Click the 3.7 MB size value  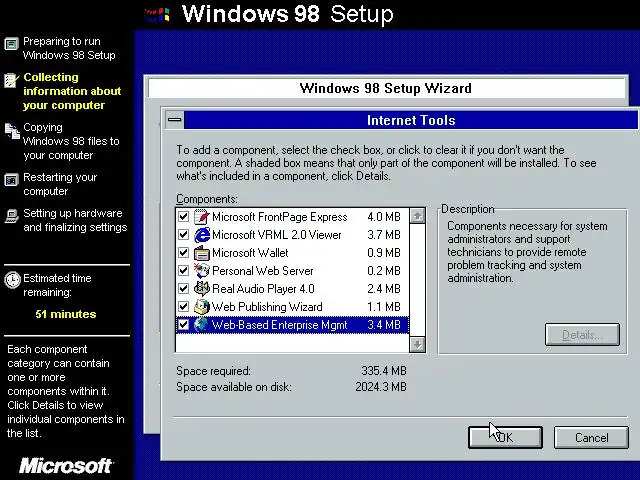point(384,235)
